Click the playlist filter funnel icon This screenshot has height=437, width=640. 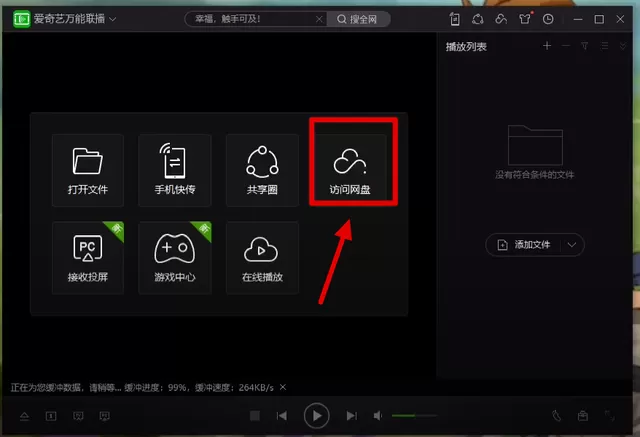pos(584,46)
